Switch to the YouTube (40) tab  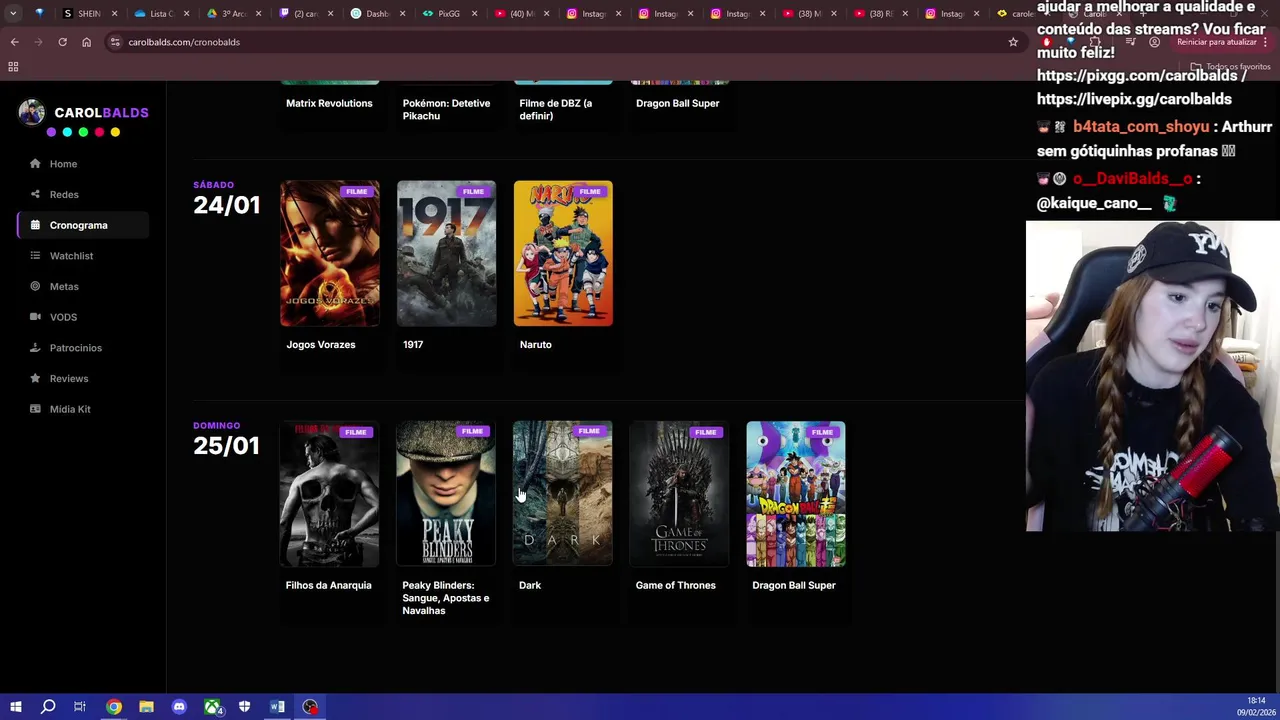[520, 14]
